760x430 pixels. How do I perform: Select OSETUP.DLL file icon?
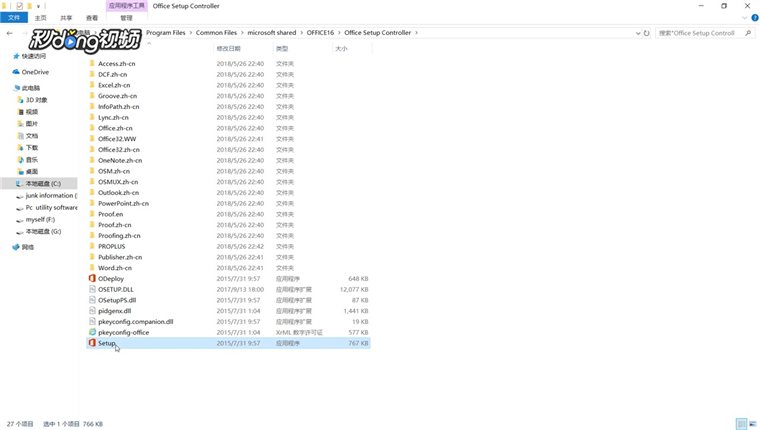(92, 289)
